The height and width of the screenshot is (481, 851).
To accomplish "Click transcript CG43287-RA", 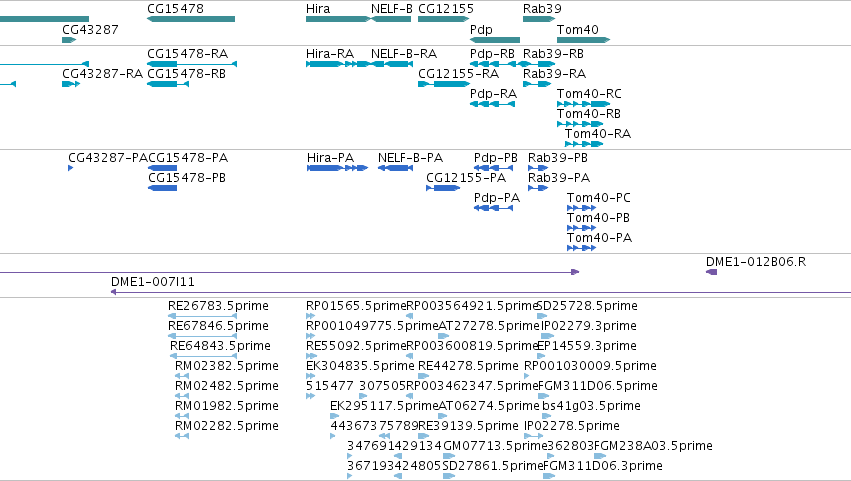I will click(x=71, y=84).
